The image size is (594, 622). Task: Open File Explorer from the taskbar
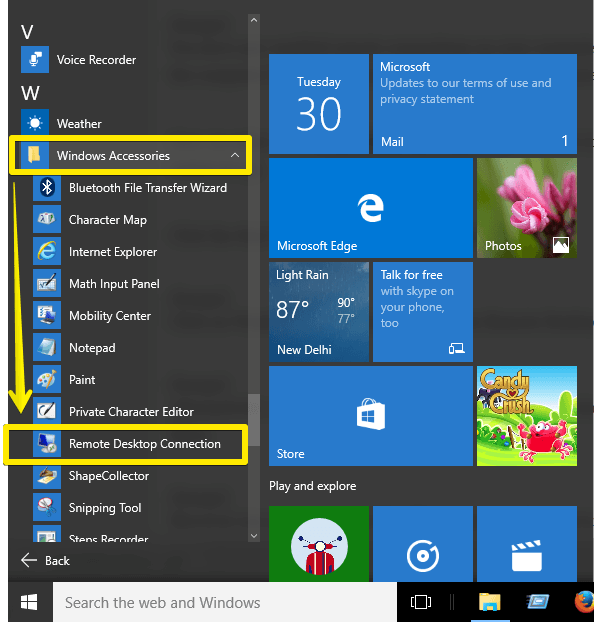[490, 602]
